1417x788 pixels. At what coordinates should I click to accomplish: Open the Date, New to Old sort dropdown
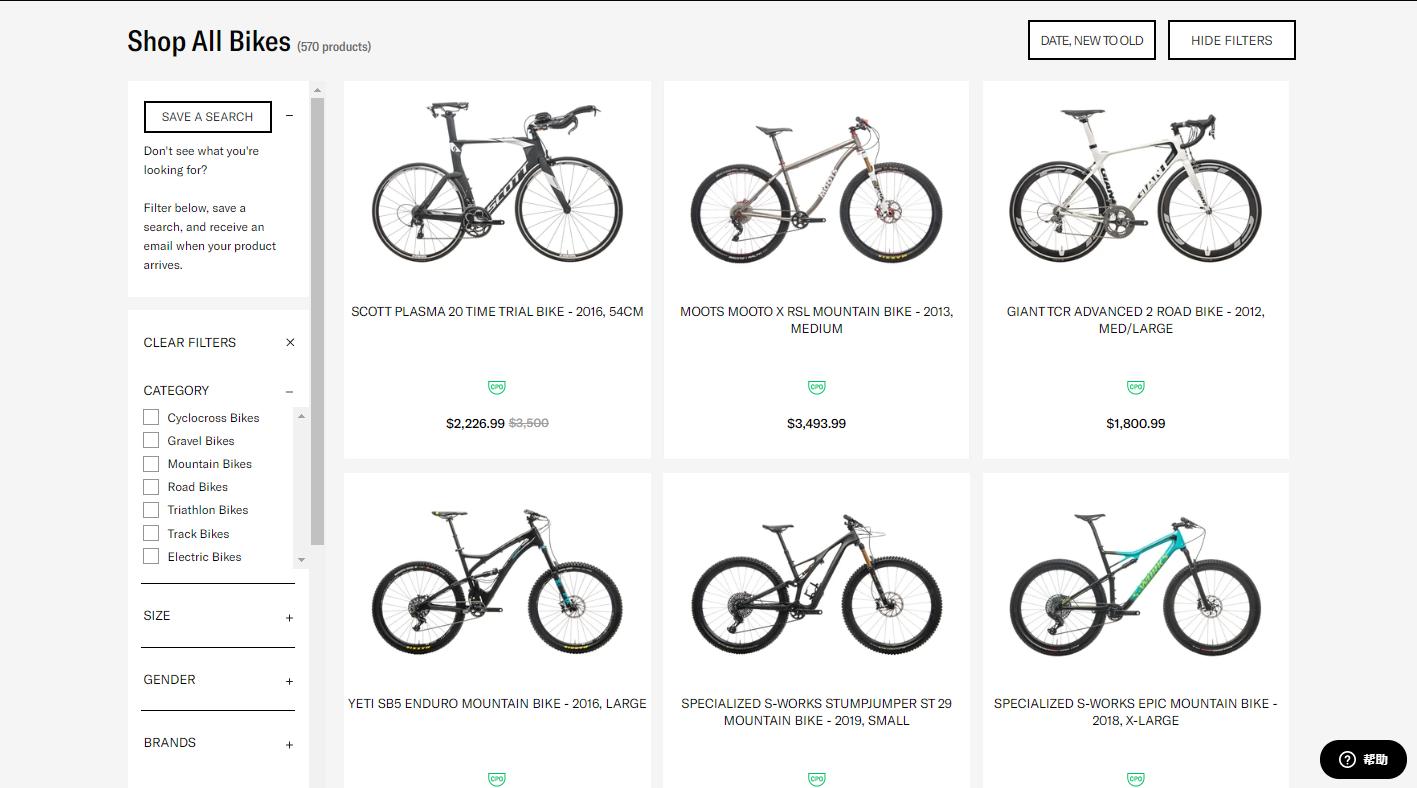pos(1092,40)
